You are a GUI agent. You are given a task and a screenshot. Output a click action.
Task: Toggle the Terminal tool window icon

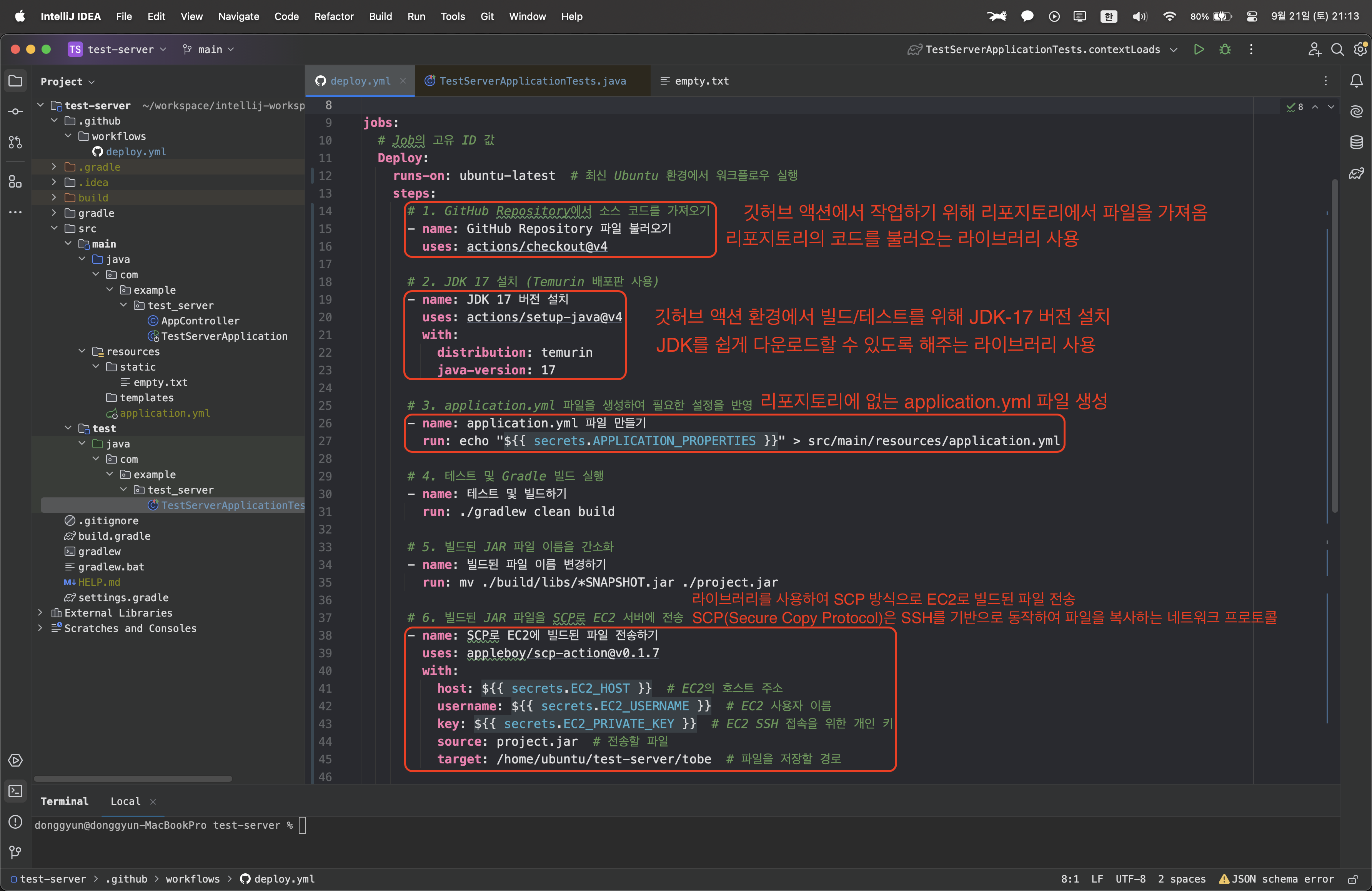pos(15,791)
